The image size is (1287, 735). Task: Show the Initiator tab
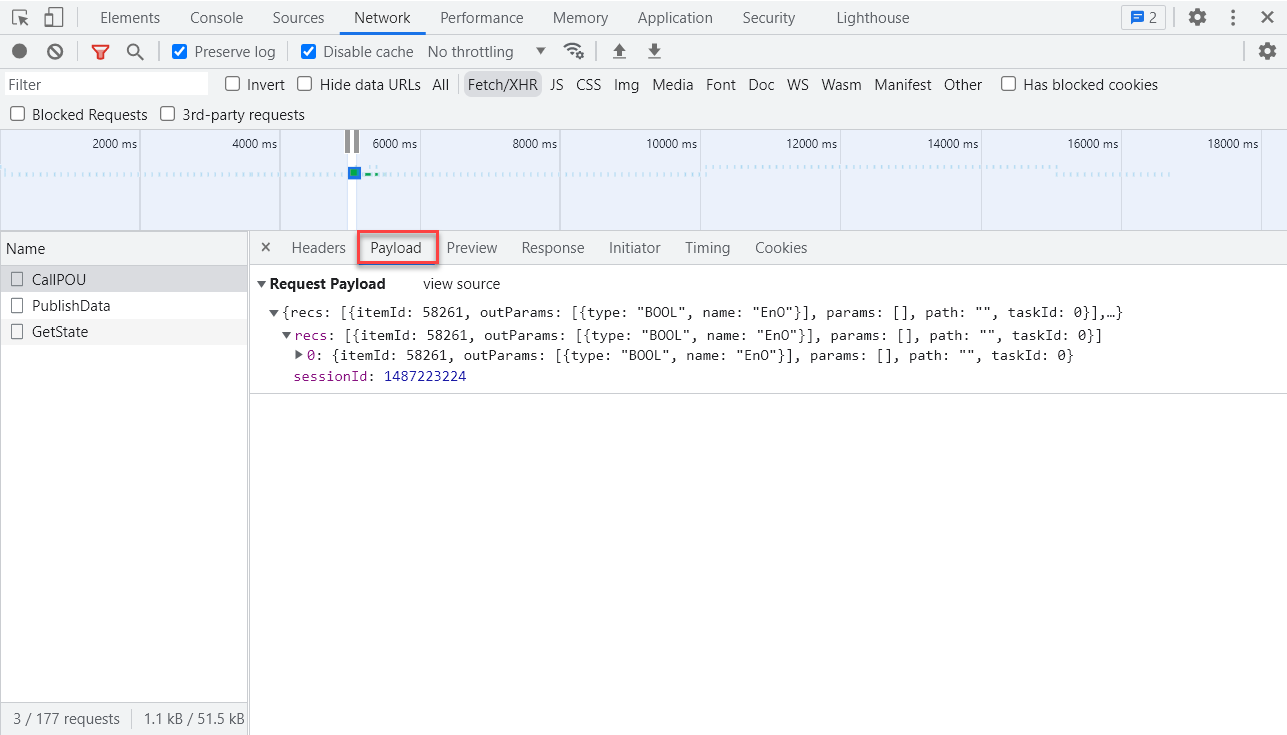[635, 248]
